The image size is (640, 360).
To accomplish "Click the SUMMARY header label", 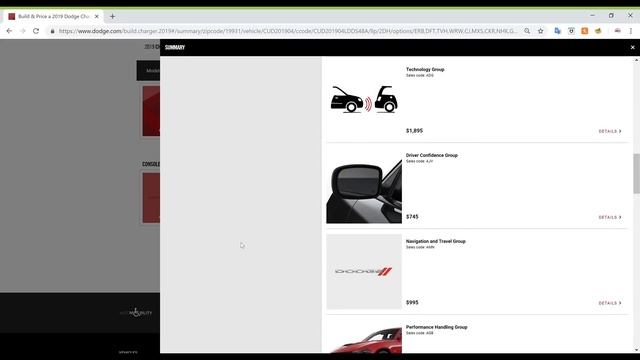I will 175,47.
